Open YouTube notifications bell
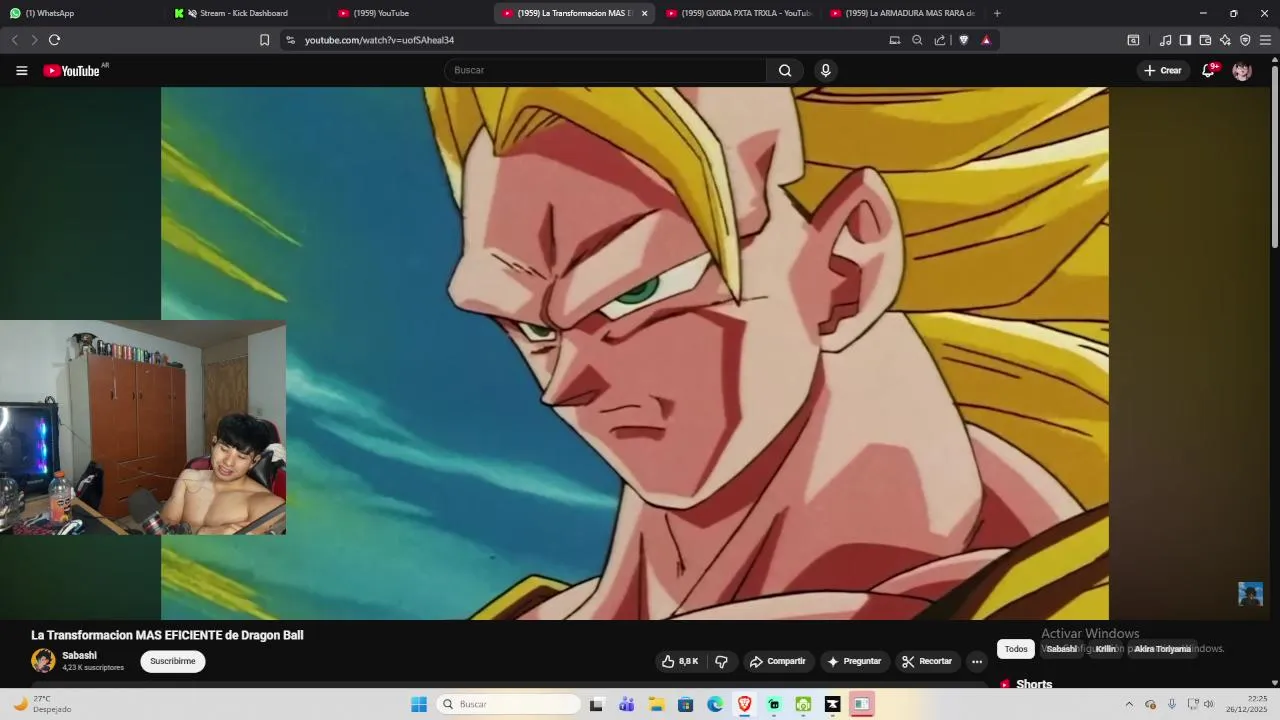Viewport: 1280px width, 720px height. (x=1208, y=70)
